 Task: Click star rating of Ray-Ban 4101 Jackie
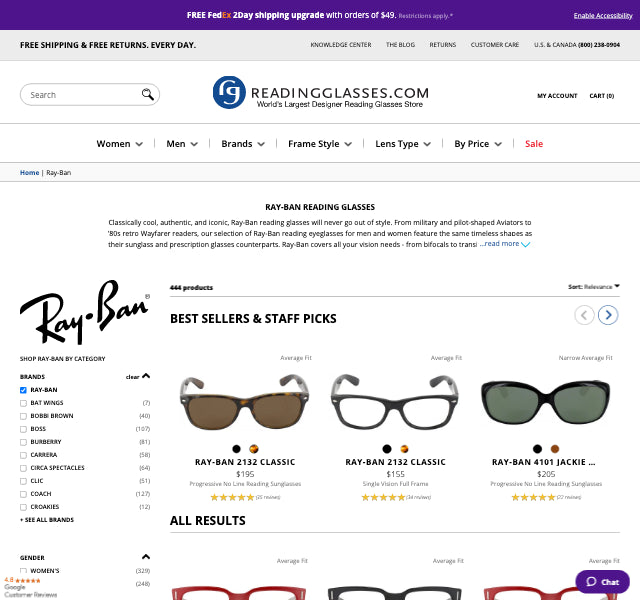[x=533, y=497]
